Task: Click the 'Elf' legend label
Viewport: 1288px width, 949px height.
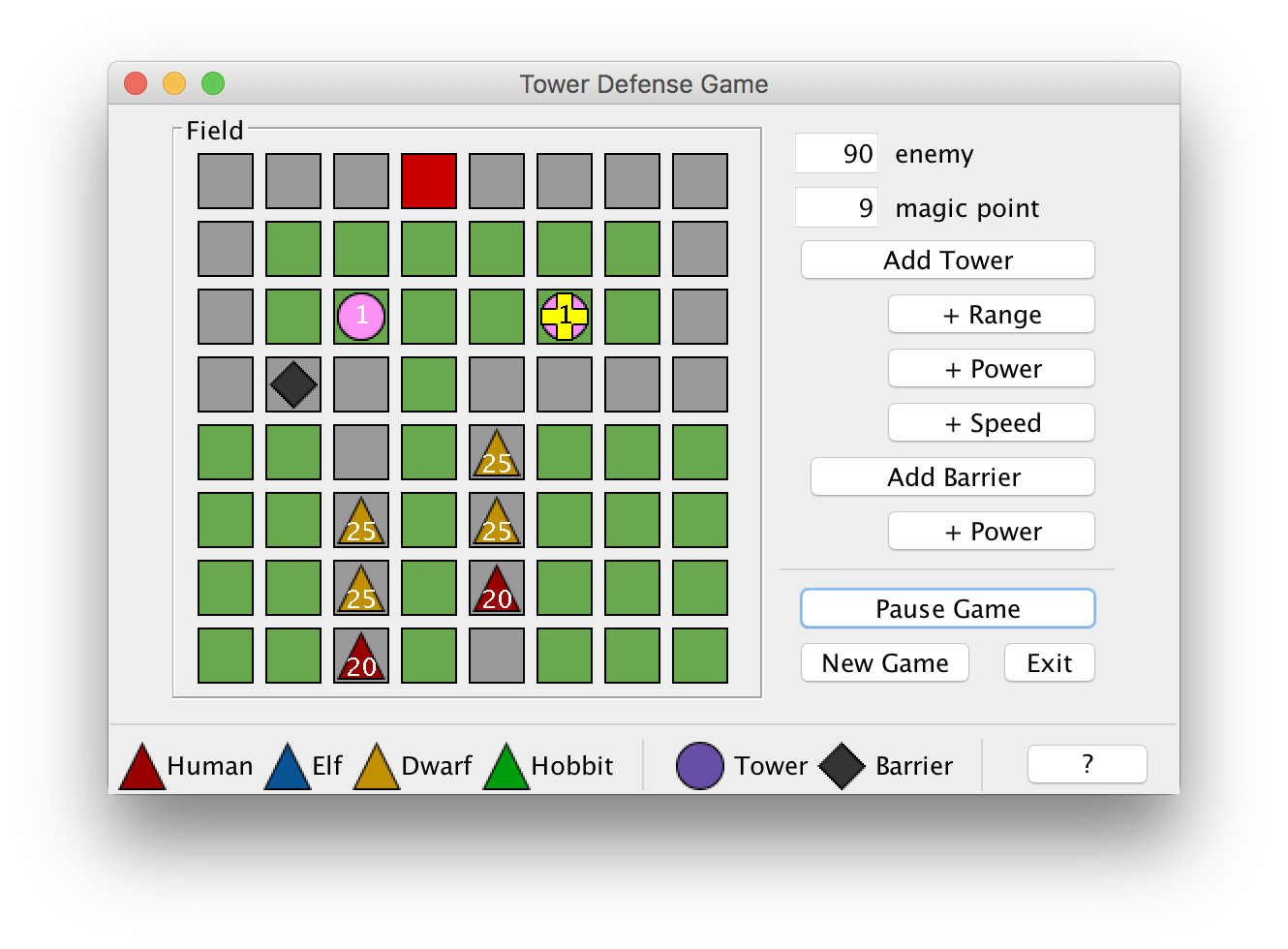Action: point(327,766)
